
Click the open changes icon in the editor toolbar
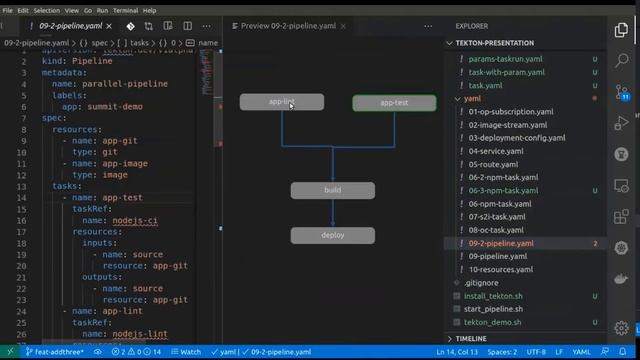(149, 26)
